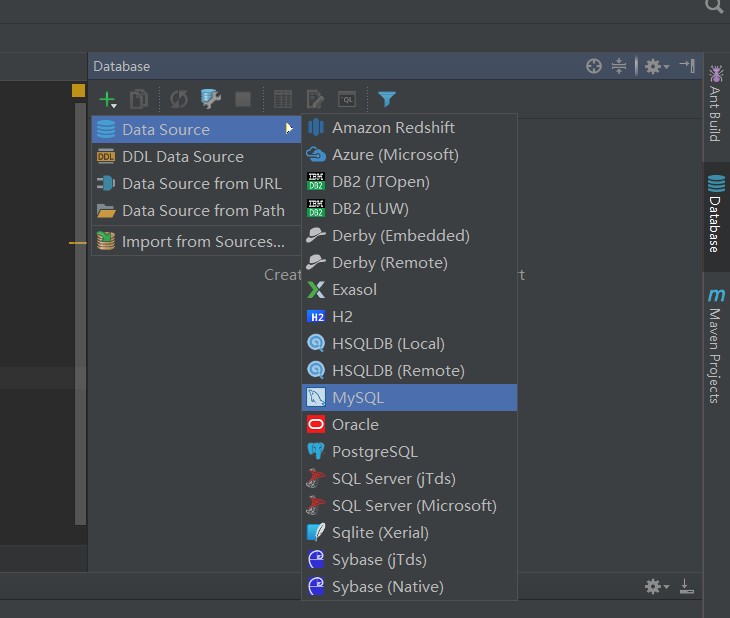Select SQL Server (jTds)
The width and height of the screenshot is (730, 618).
[x=409, y=479]
